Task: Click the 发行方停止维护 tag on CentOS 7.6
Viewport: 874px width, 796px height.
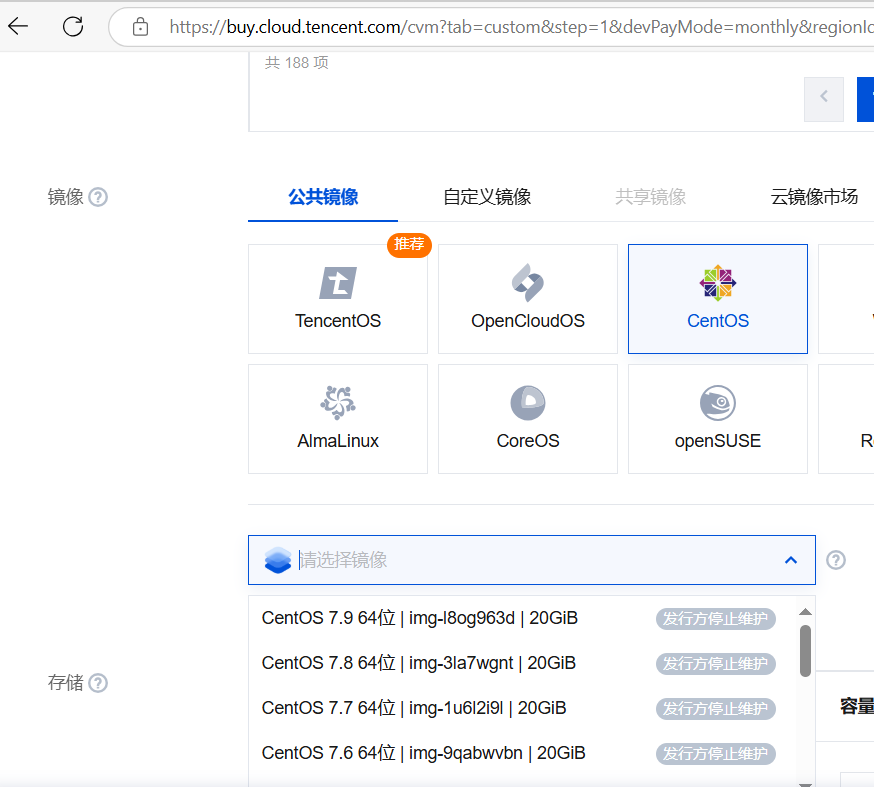Action: (x=715, y=754)
